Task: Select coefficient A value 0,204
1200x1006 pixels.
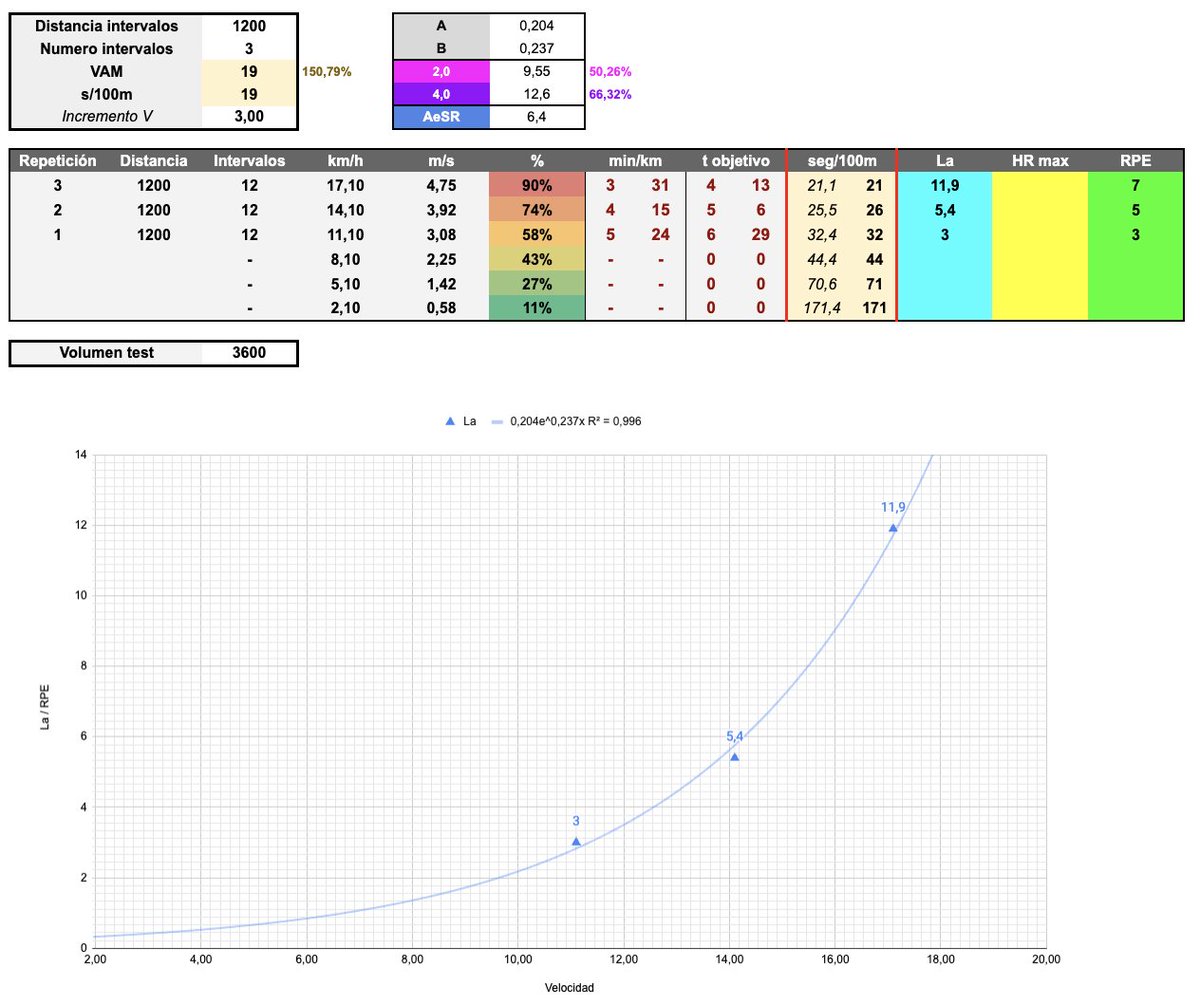Action: click(537, 26)
